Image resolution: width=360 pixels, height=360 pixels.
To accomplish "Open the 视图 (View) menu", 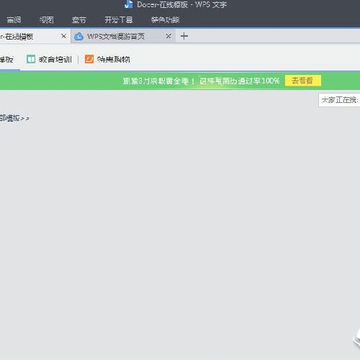I will tap(46, 20).
